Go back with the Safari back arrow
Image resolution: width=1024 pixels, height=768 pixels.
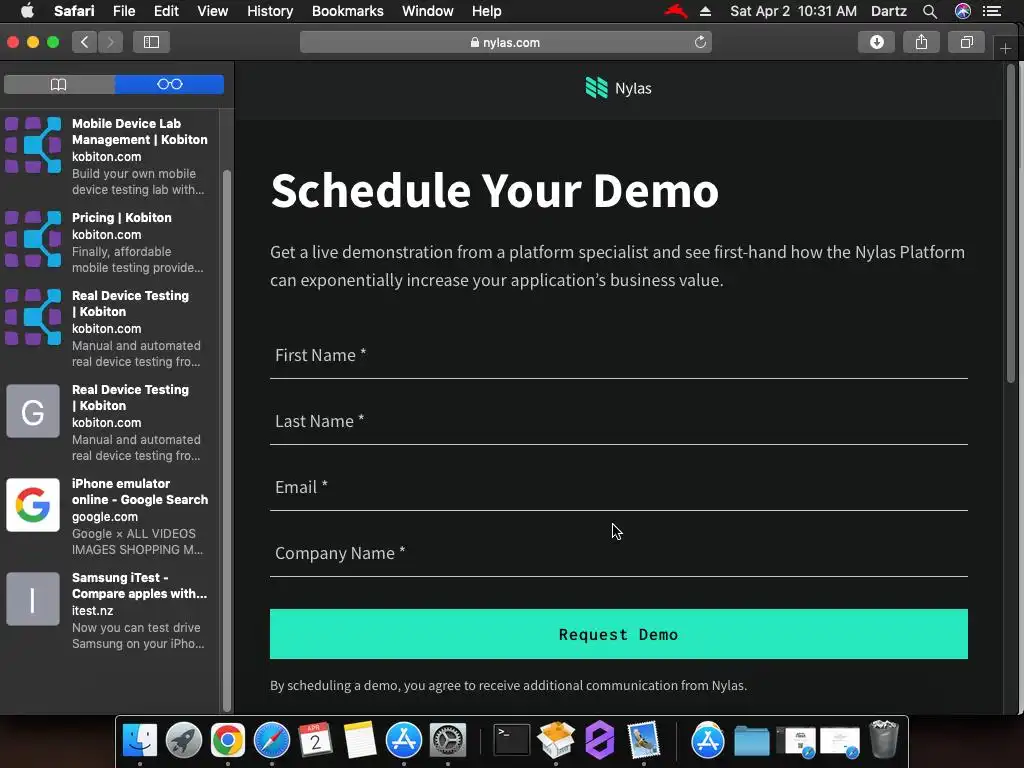(84, 42)
